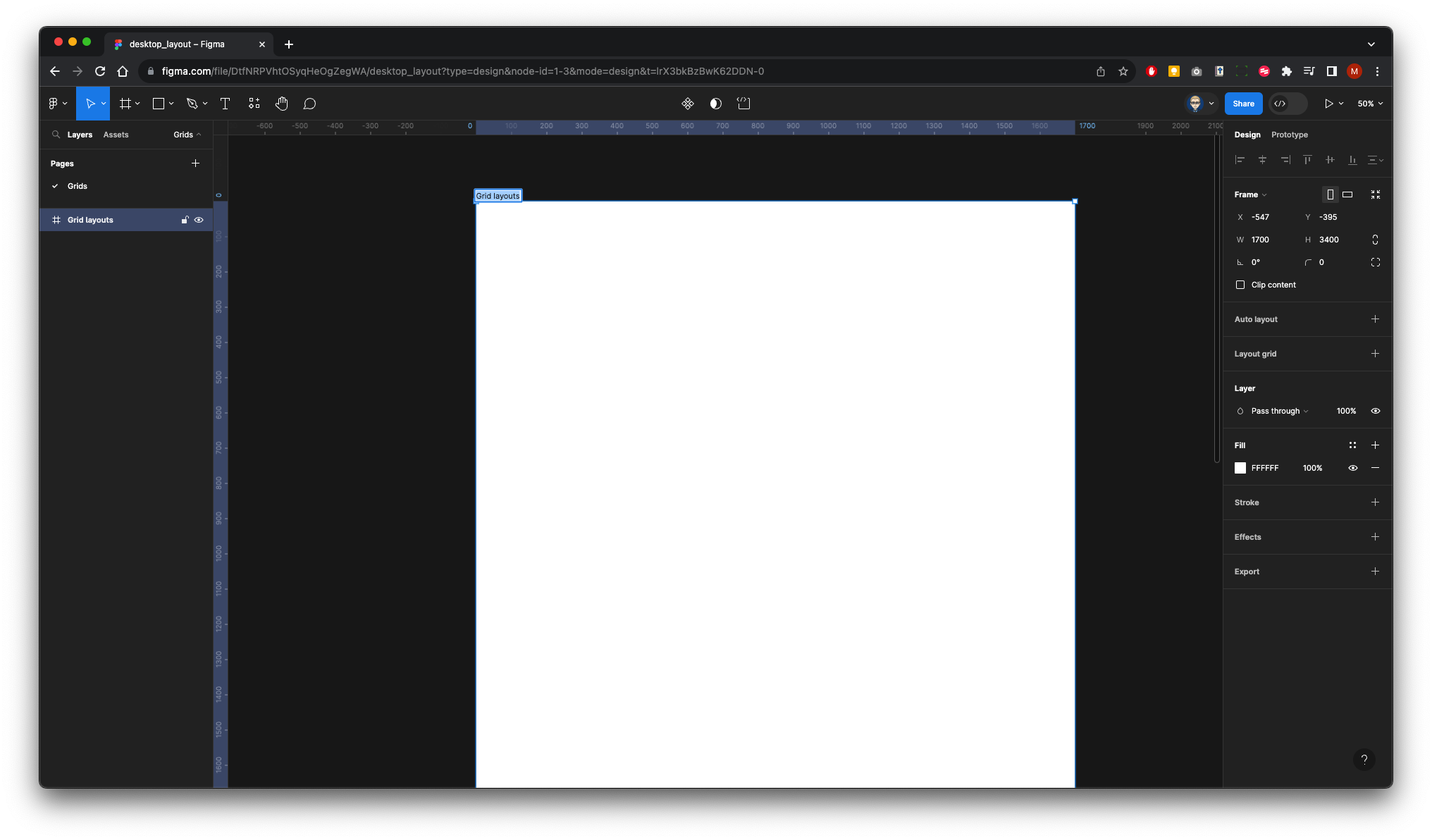This screenshot has width=1432, height=840.
Task: Expand the Layout grid section
Action: (x=1376, y=353)
